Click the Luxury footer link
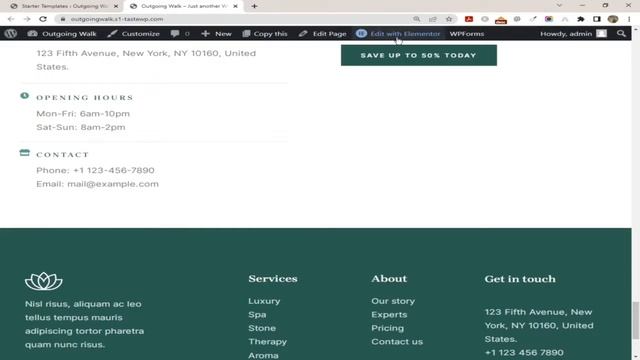This screenshot has height=360, width=640. 264,301
